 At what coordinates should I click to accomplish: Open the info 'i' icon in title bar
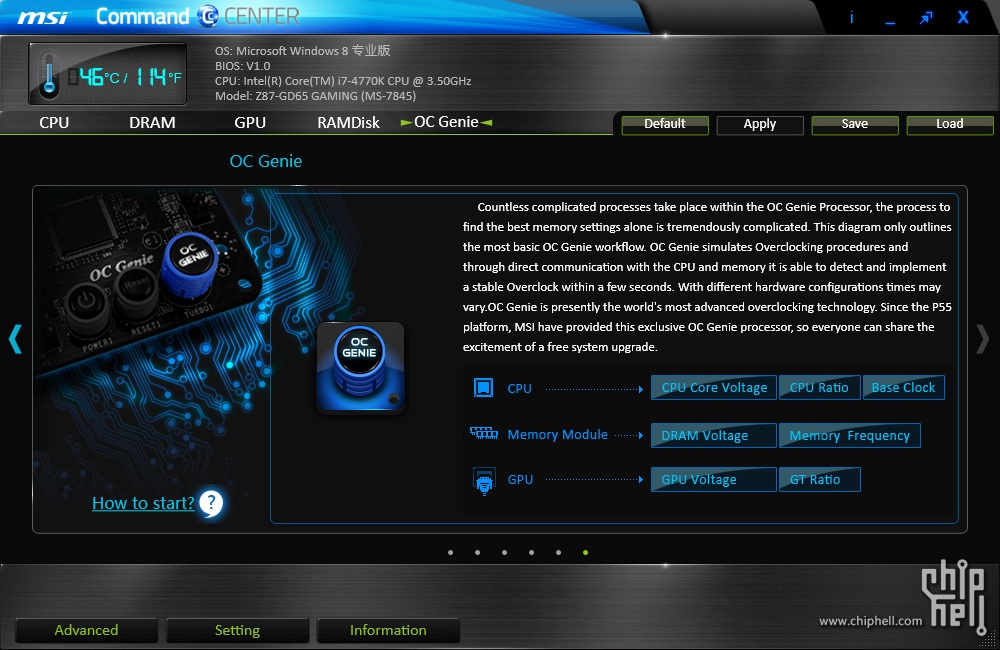click(x=851, y=17)
